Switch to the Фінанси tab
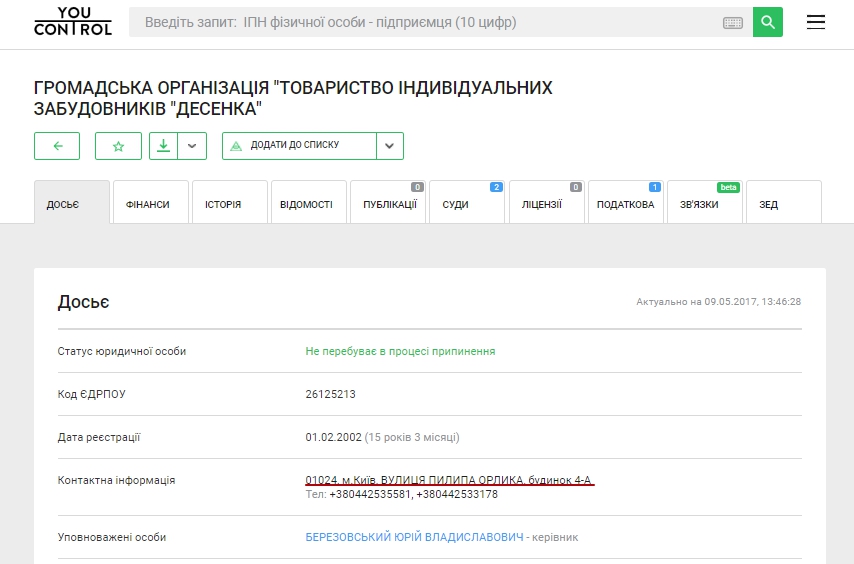The width and height of the screenshot is (854, 564). pos(148,204)
